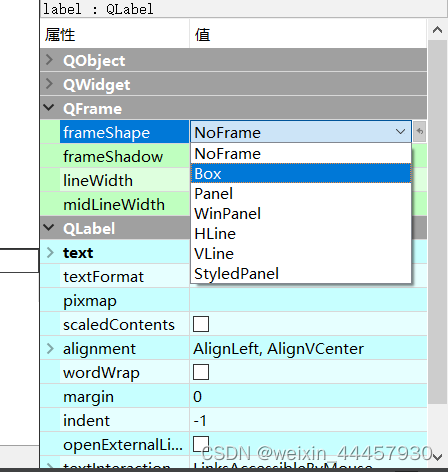
Task: Click the scrollbar up arrow
Action: click(x=437, y=30)
